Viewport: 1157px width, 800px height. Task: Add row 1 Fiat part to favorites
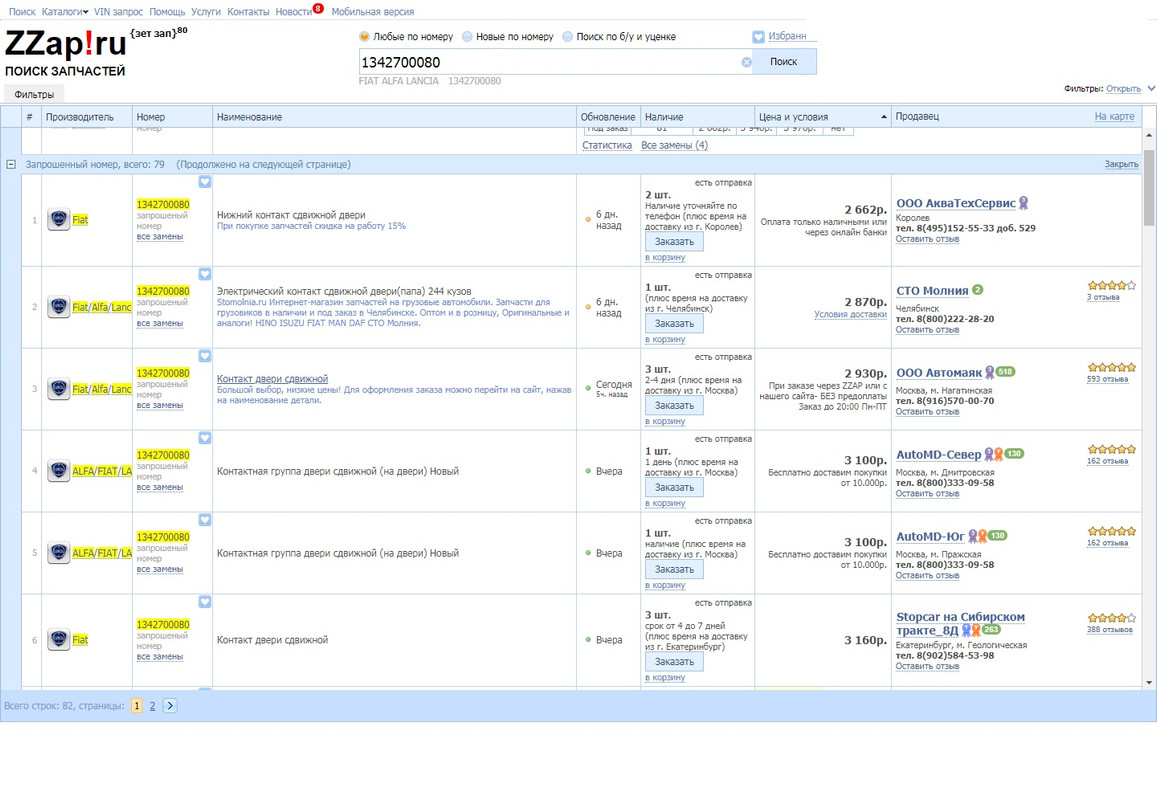[204, 182]
